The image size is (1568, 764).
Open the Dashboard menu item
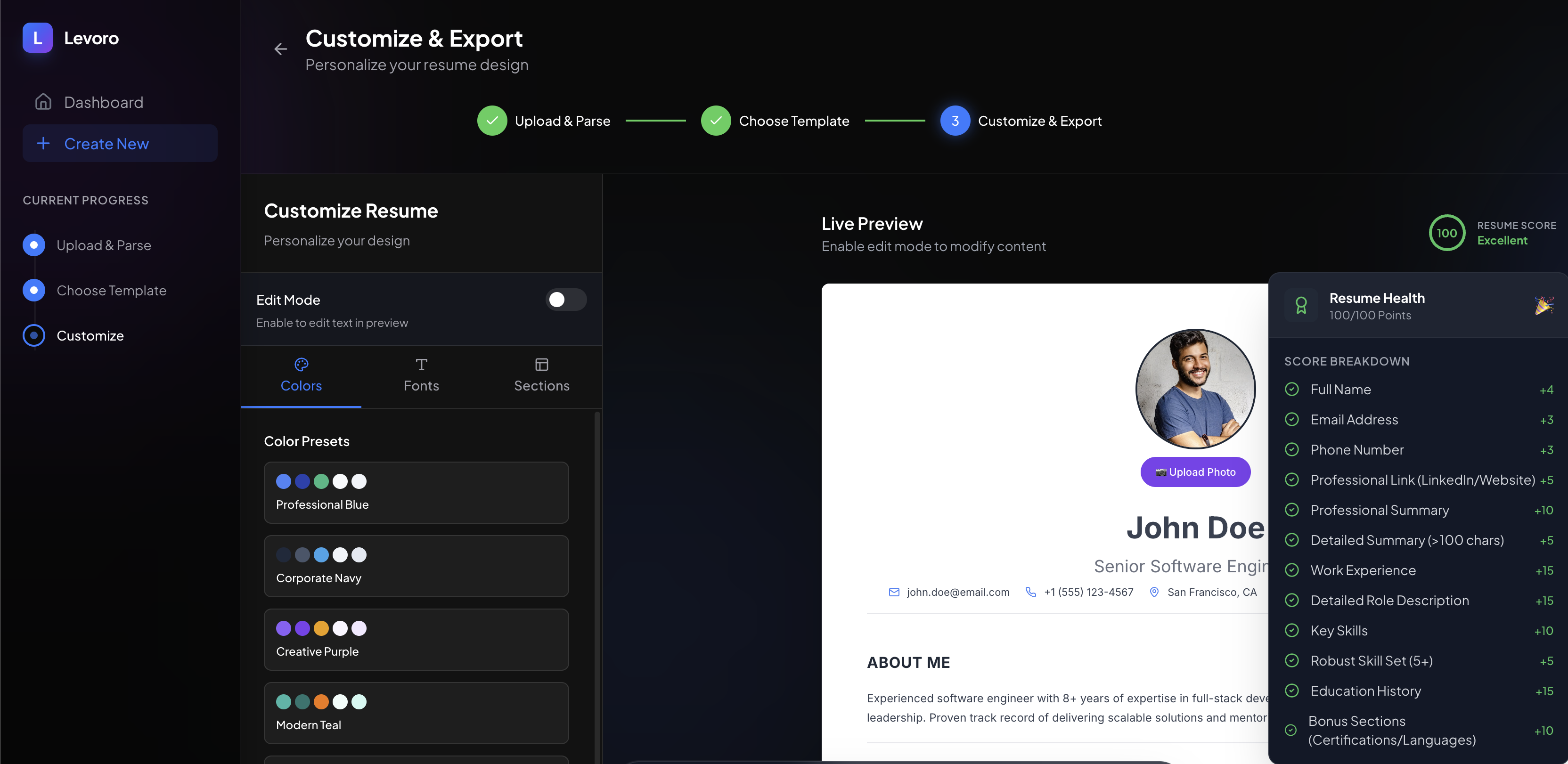(120, 102)
